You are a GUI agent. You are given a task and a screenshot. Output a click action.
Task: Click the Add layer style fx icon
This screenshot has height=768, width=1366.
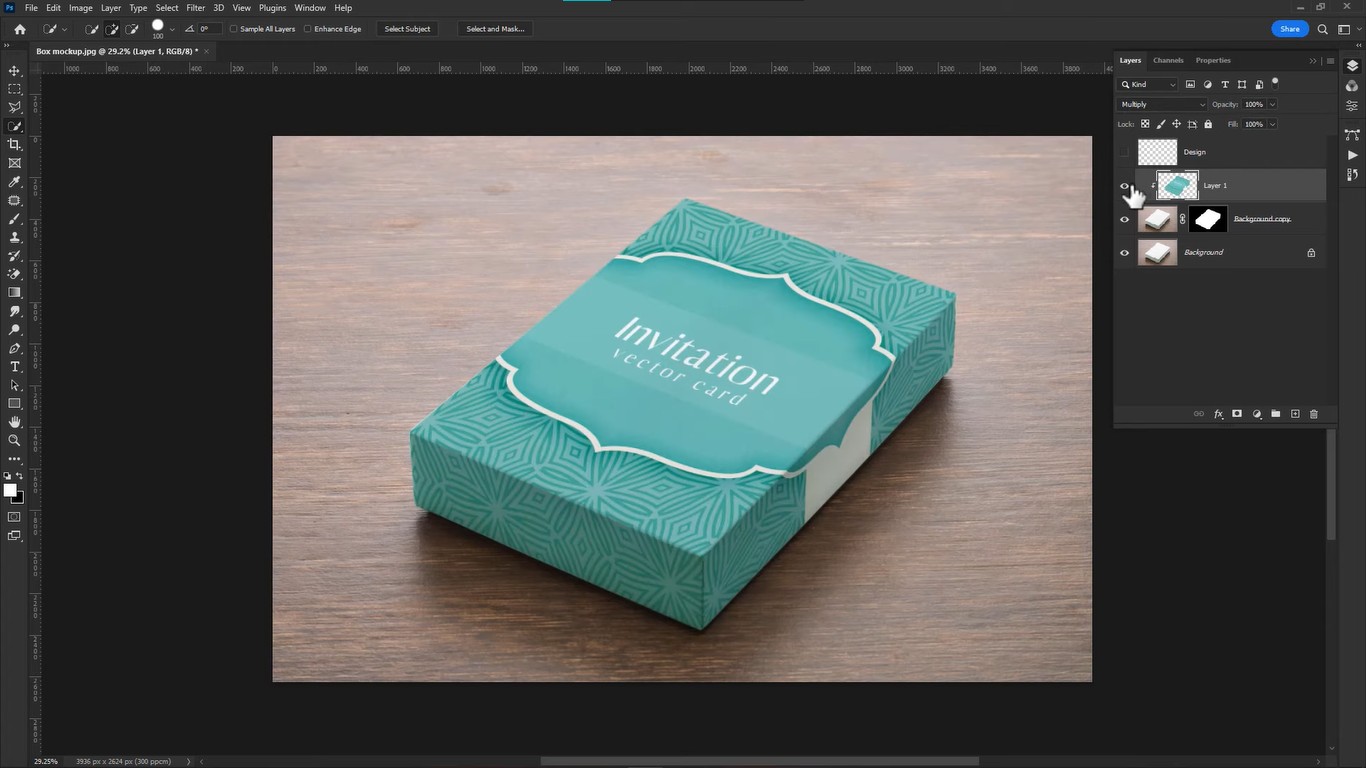tap(1218, 413)
